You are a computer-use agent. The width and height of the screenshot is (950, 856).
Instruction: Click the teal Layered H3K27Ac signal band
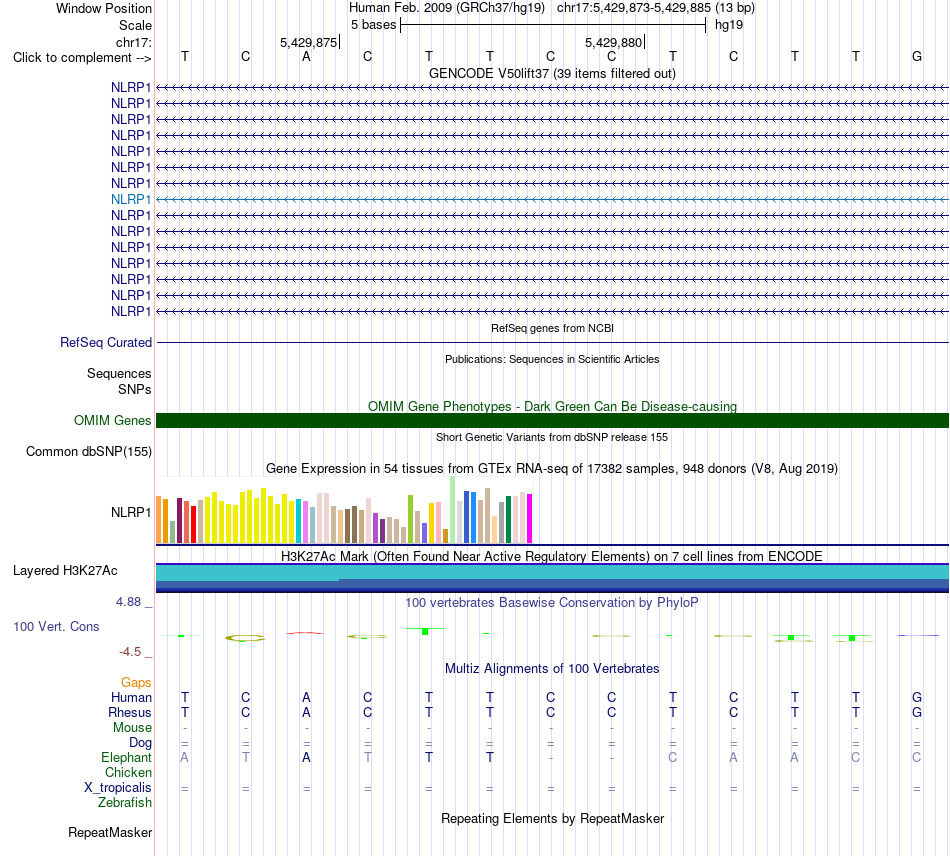tap(552, 572)
